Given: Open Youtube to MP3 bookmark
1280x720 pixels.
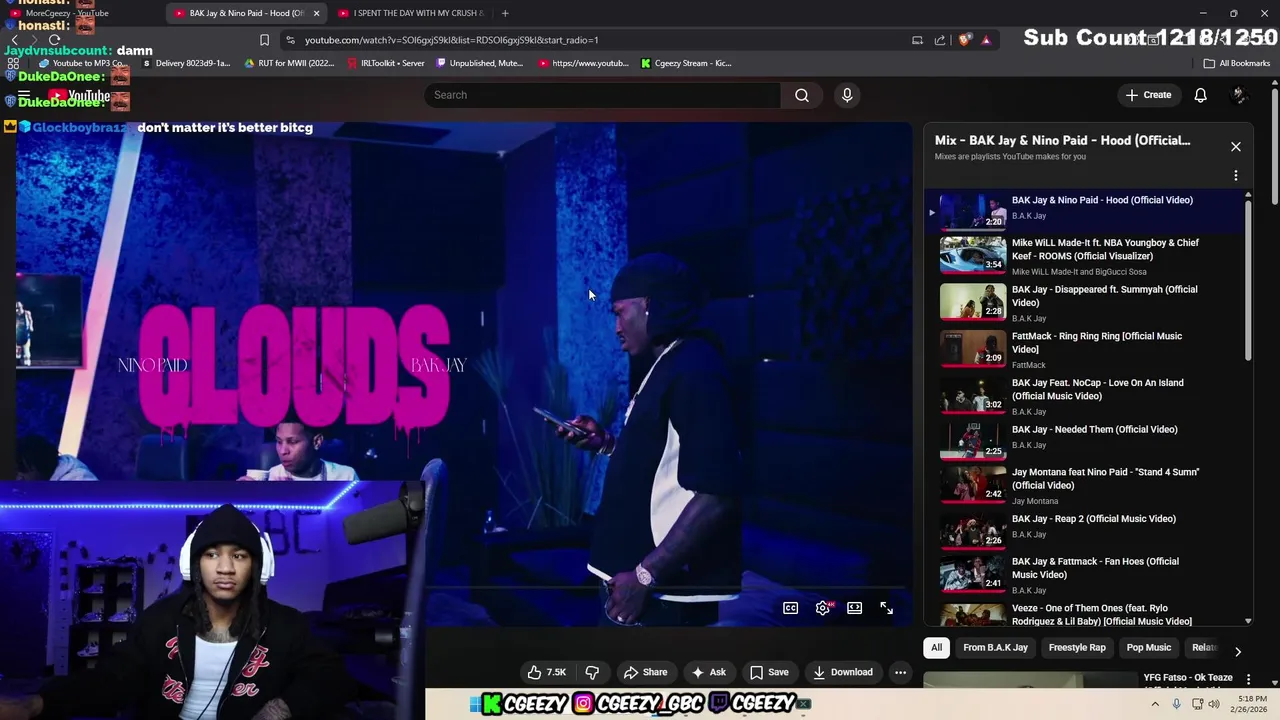Looking at the screenshot, I should point(82,63).
